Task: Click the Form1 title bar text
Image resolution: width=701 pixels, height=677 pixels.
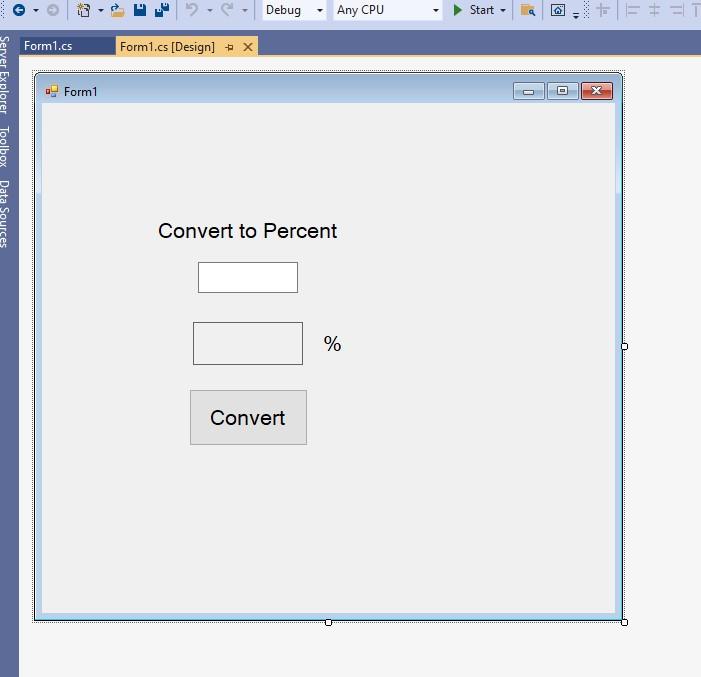Action: tap(80, 92)
